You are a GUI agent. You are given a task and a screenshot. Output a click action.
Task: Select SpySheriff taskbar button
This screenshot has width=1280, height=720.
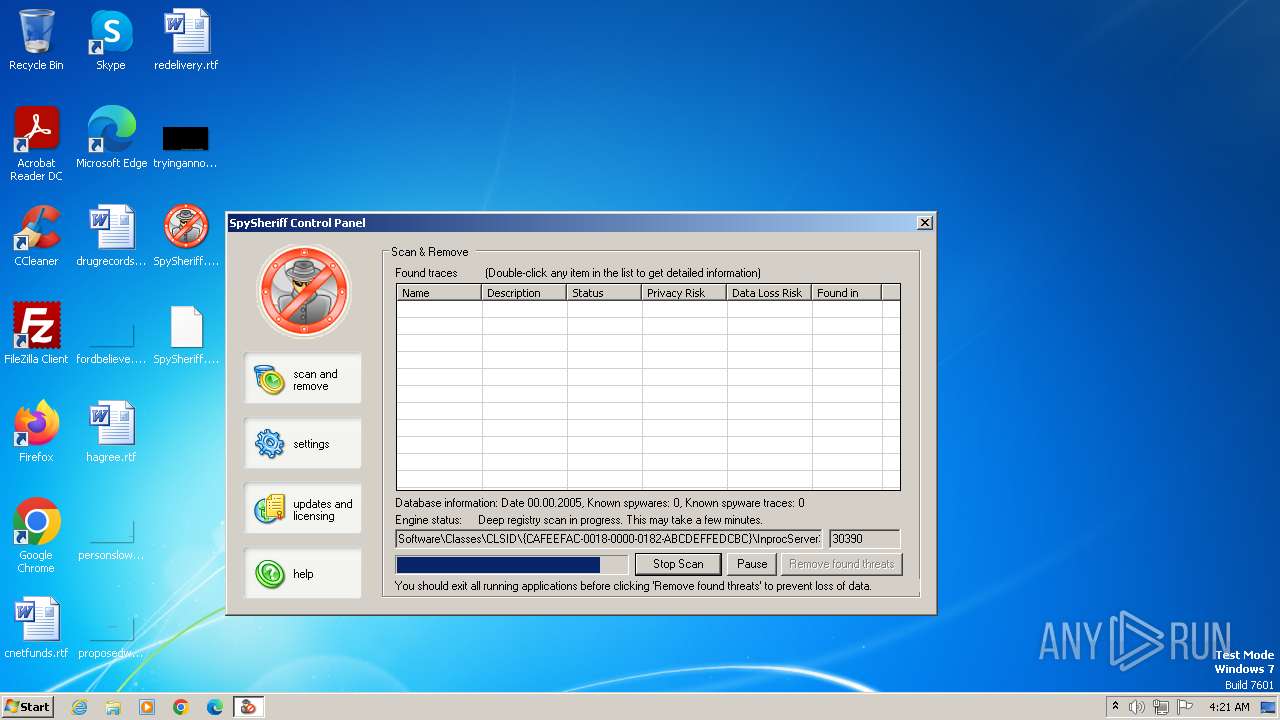point(248,707)
